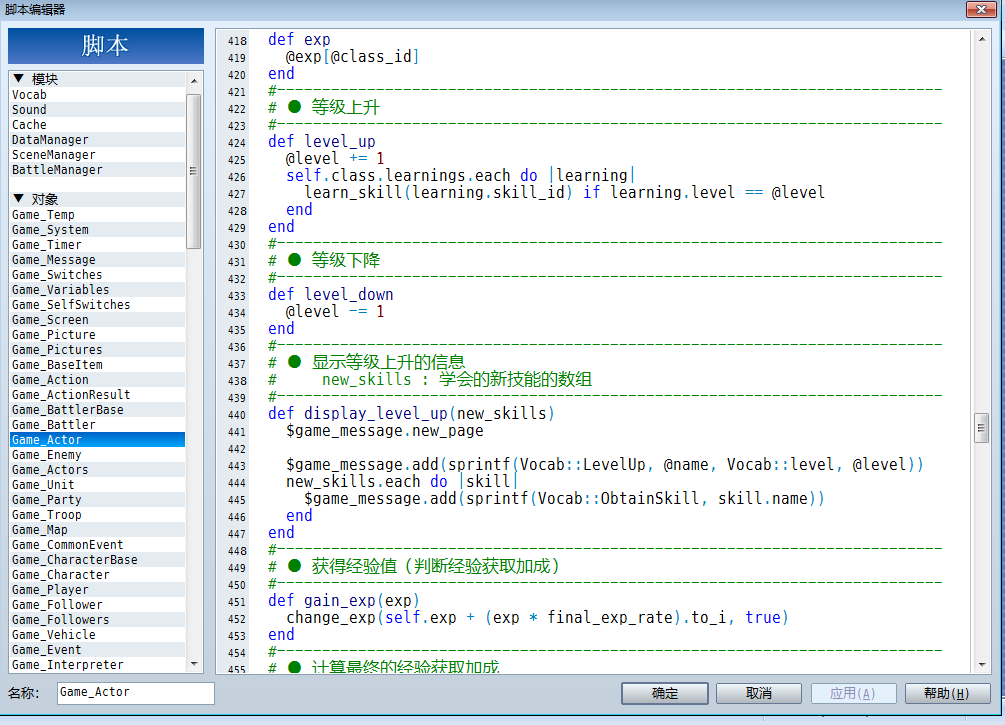Collapse the 对象 section triangle
Screen dimensions: 1005x725
19,199
